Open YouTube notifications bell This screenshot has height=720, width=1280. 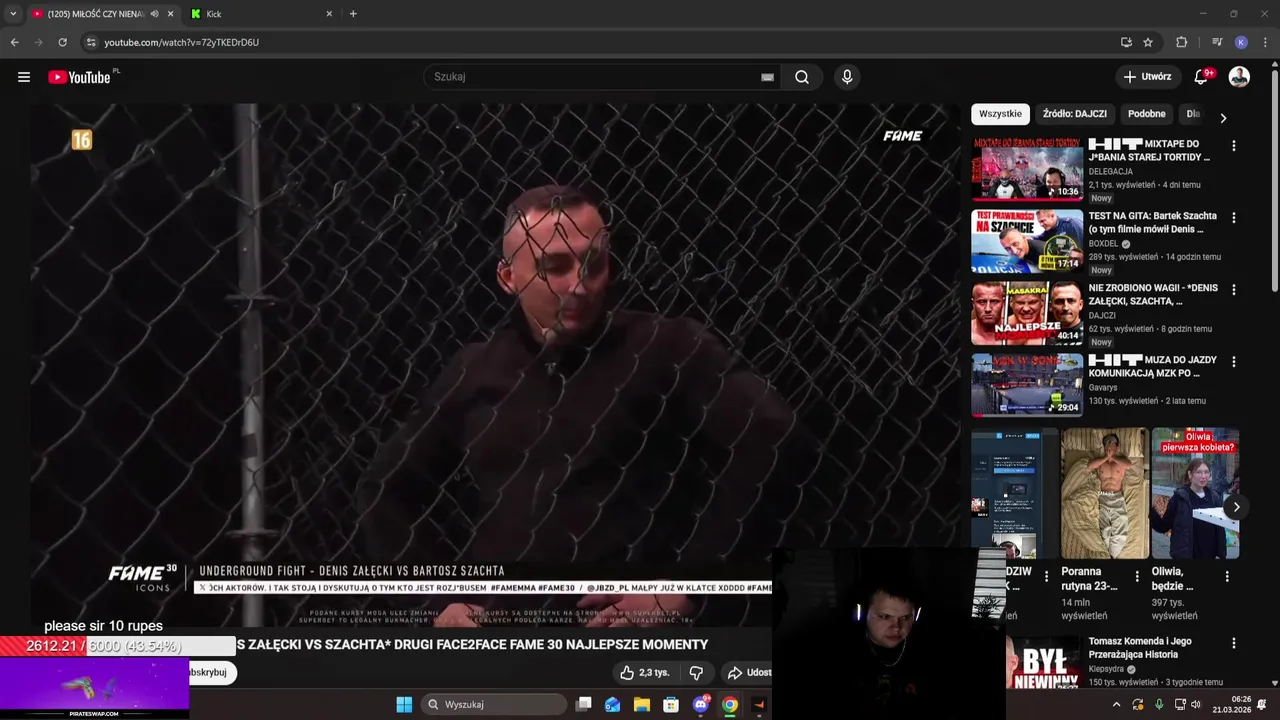tap(1202, 77)
